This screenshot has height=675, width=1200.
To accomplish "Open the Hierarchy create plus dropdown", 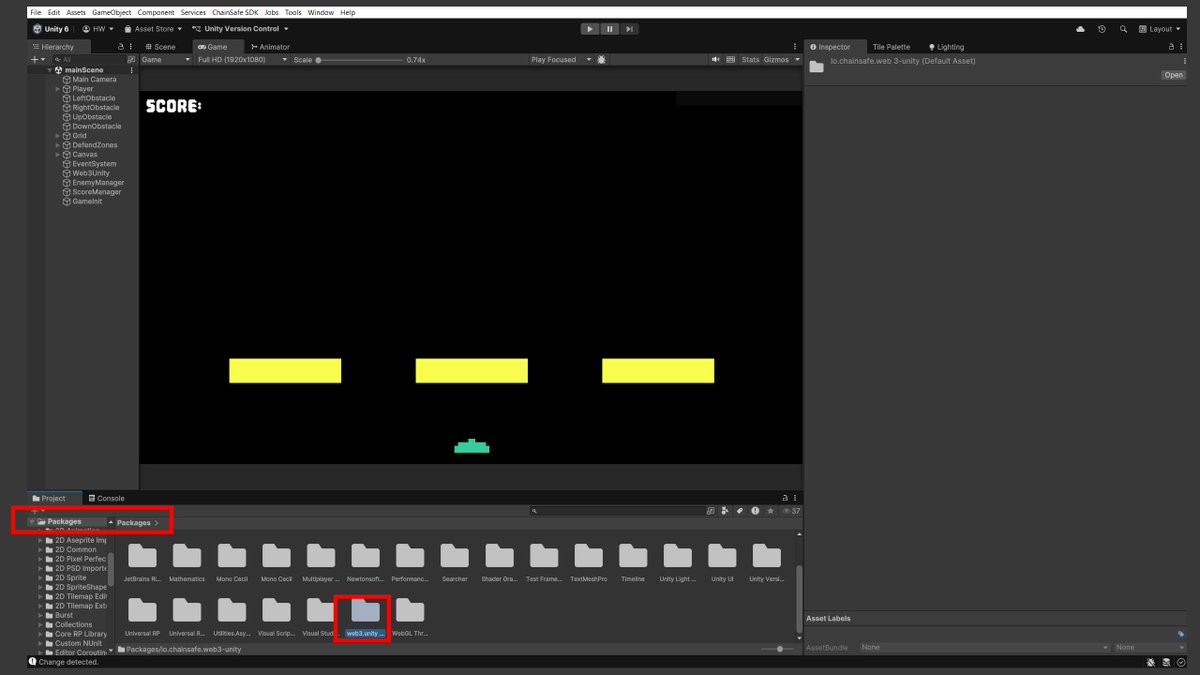I will (x=37, y=60).
